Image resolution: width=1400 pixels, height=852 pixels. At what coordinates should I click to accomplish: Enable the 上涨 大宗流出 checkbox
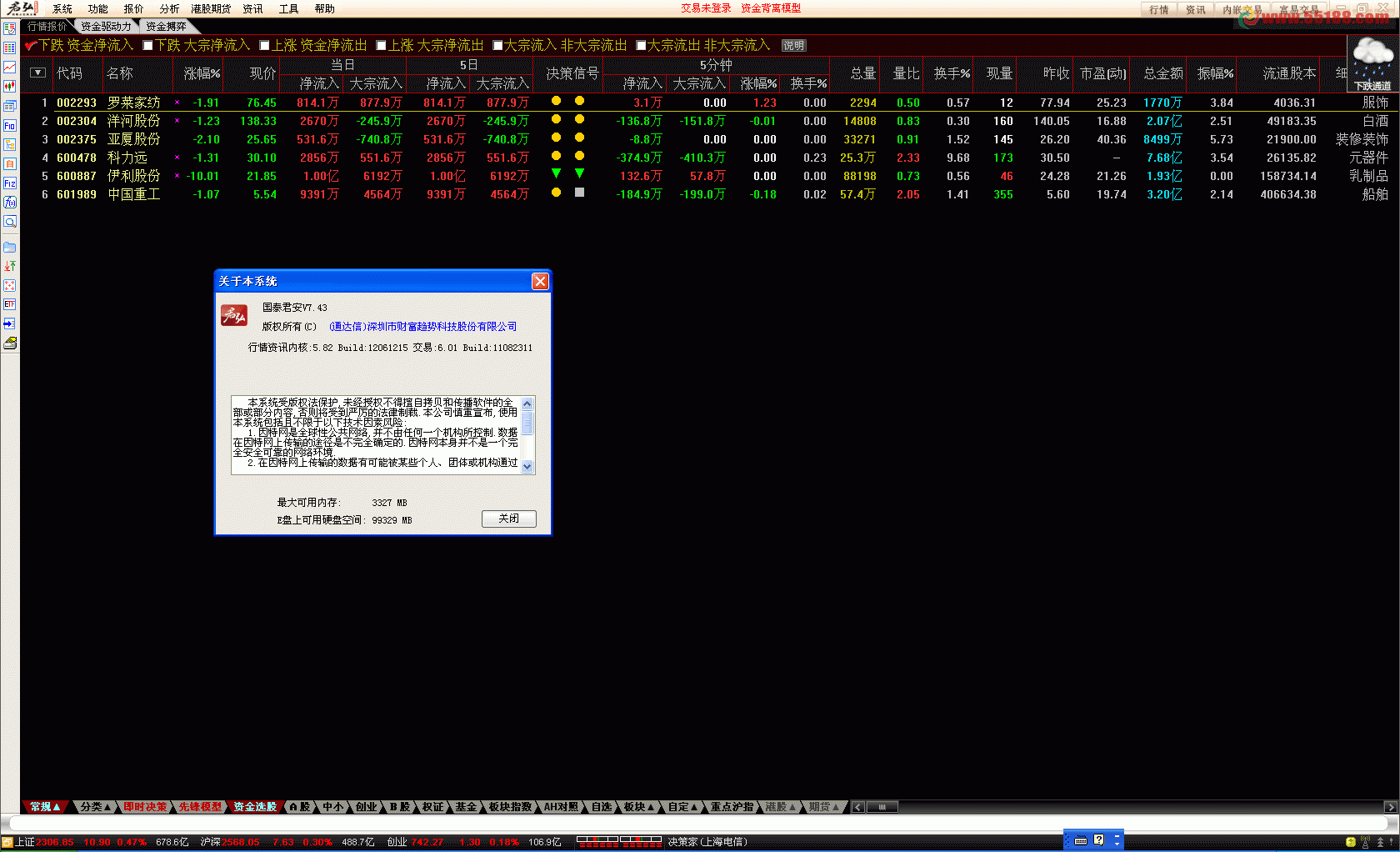tap(381, 45)
